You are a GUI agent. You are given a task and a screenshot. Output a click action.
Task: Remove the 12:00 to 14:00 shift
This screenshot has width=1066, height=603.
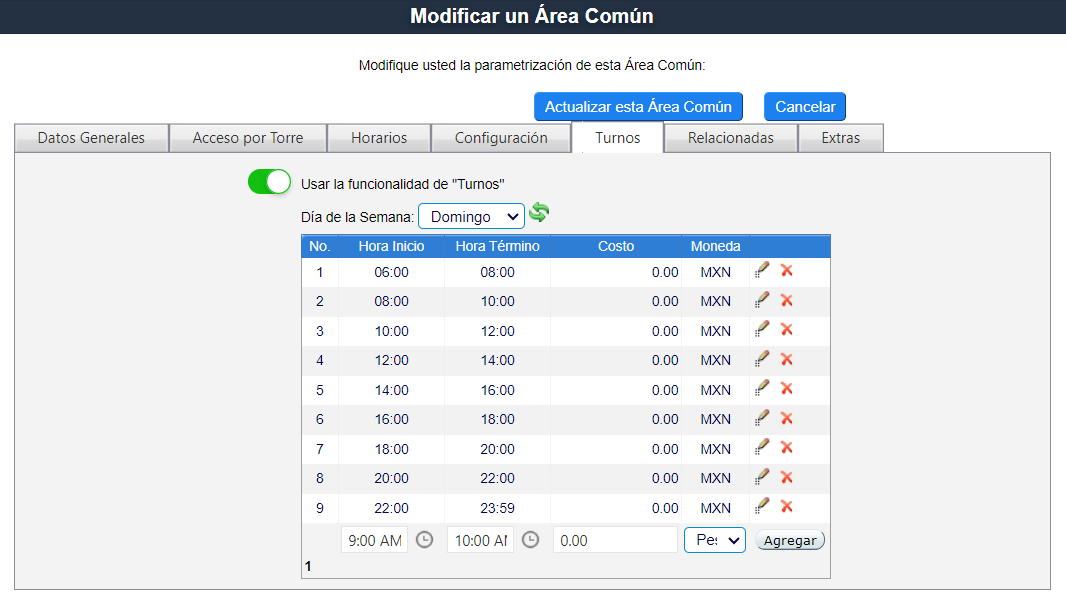pos(787,359)
